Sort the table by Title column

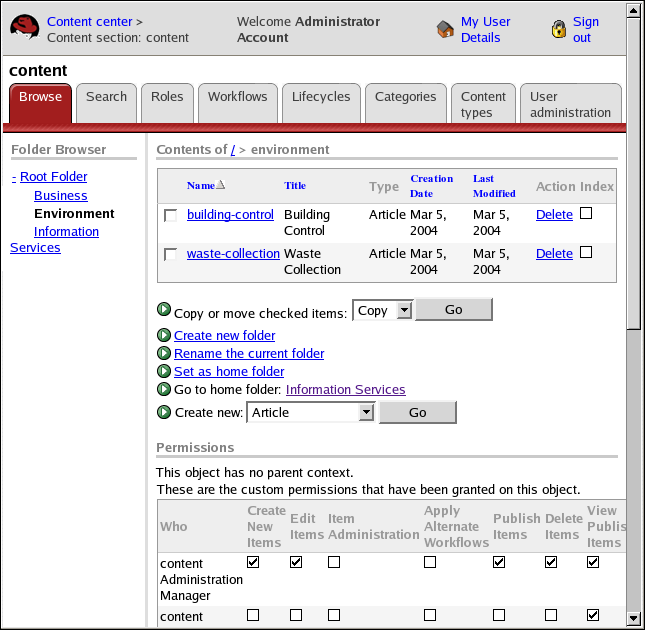pyautogui.click(x=295, y=185)
